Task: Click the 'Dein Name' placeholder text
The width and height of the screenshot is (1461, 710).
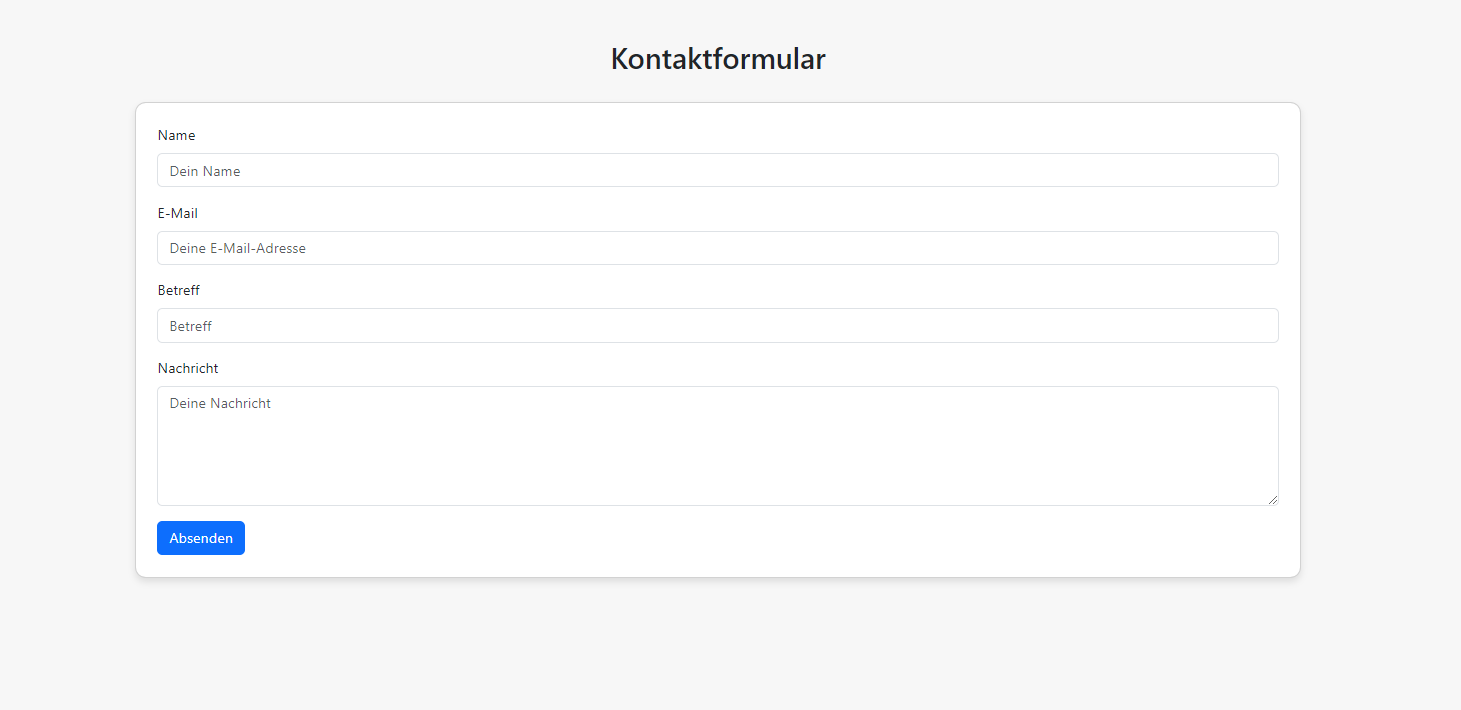Action: coord(204,171)
